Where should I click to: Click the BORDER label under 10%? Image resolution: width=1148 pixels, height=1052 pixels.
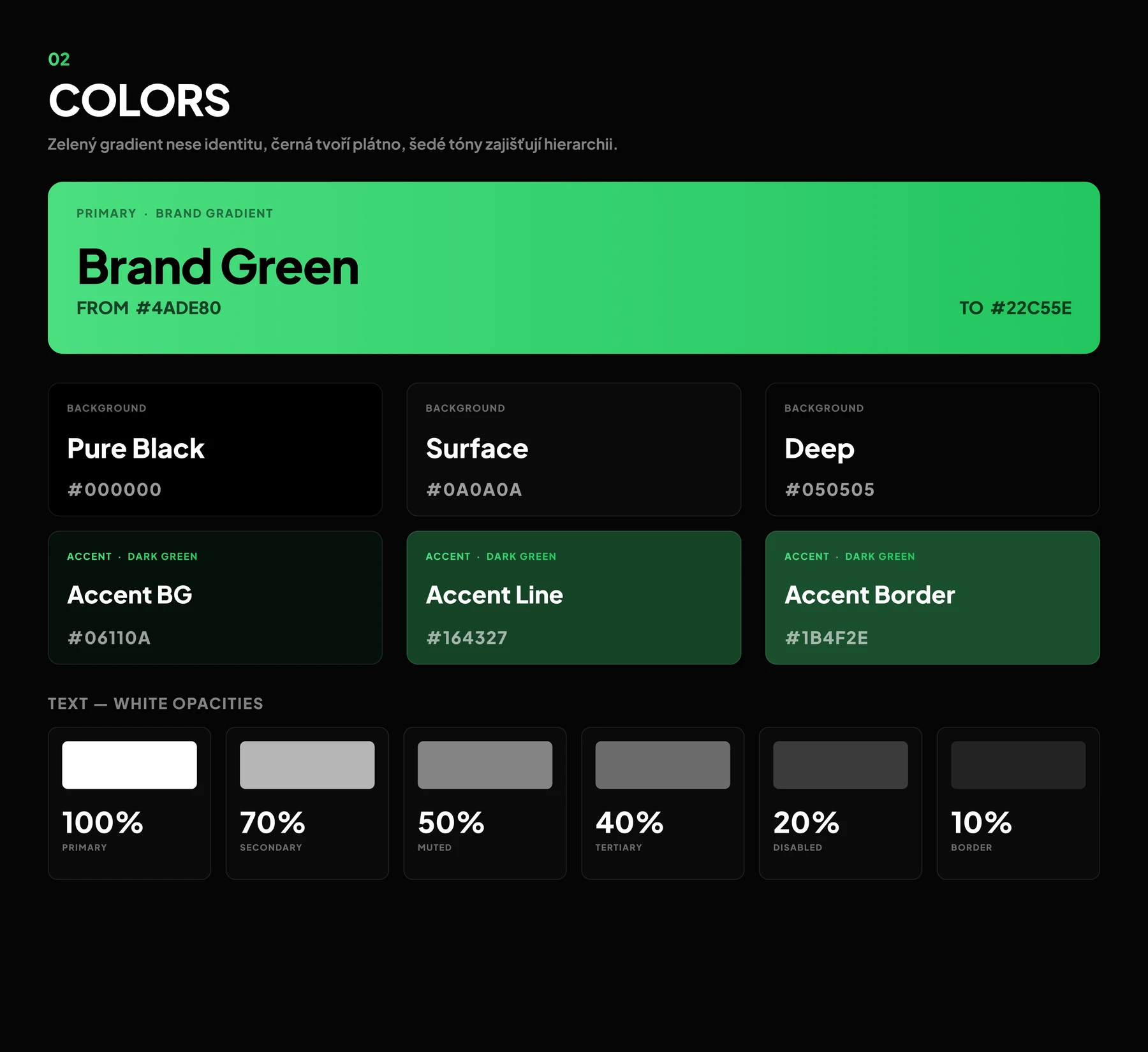click(x=971, y=847)
